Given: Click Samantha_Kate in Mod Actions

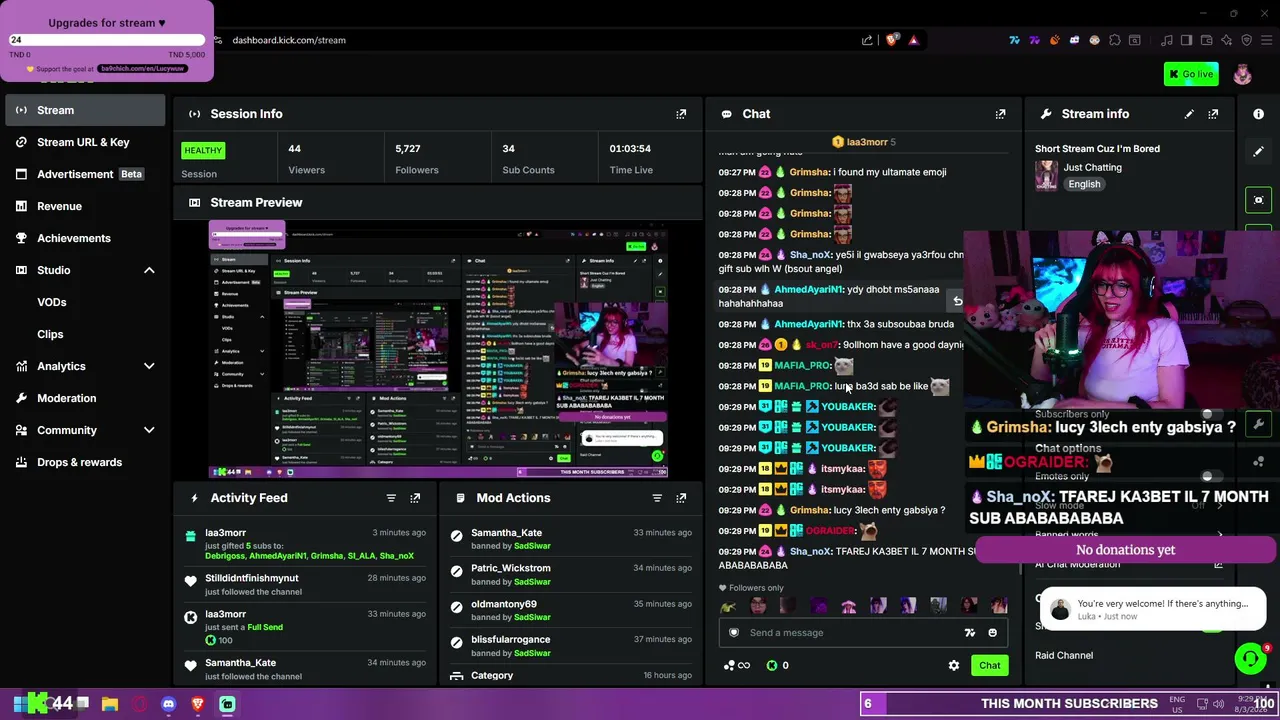Looking at the screenshot, I should point(506,533).
